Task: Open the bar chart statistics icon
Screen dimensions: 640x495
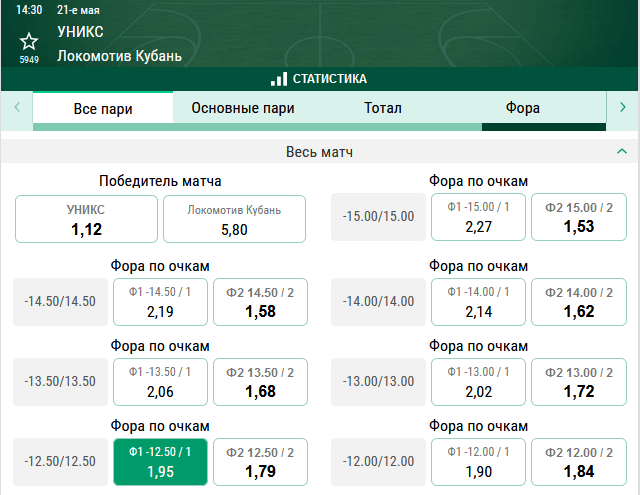Action: (279, 79)
